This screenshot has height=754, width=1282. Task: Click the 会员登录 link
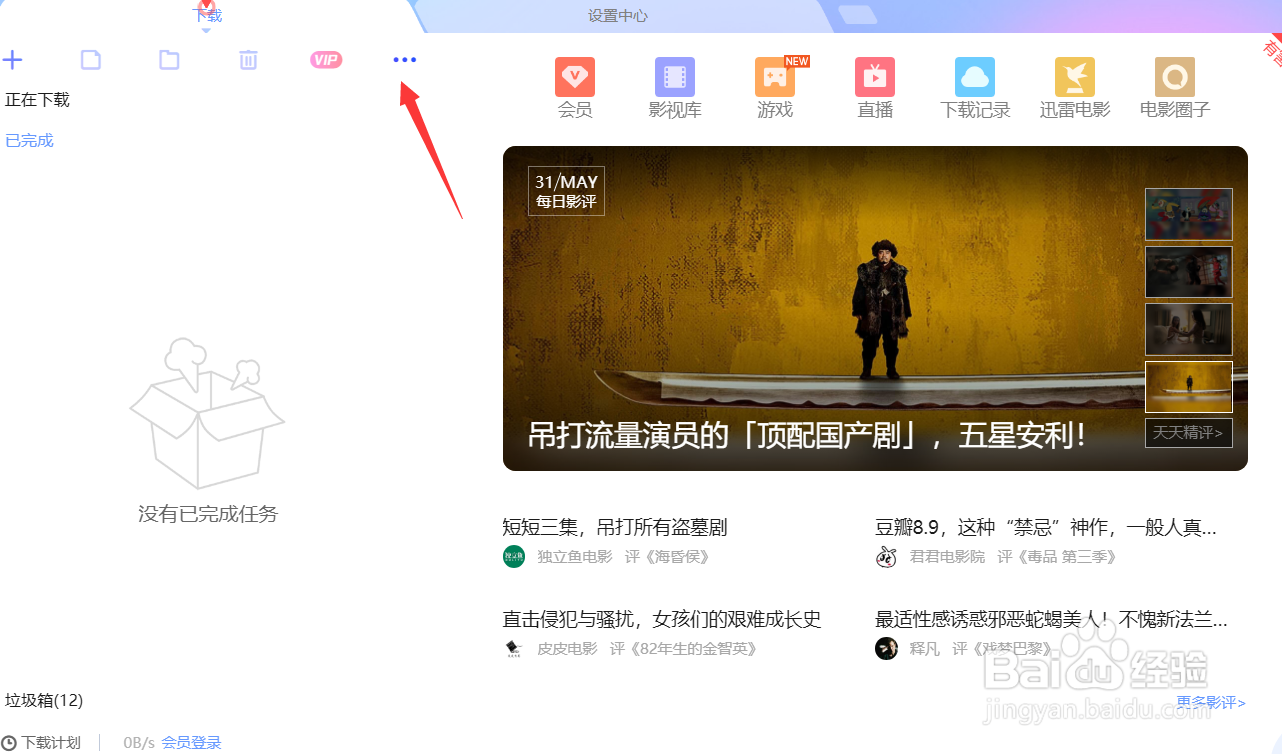pyautogui.click(x=192, y=743)
